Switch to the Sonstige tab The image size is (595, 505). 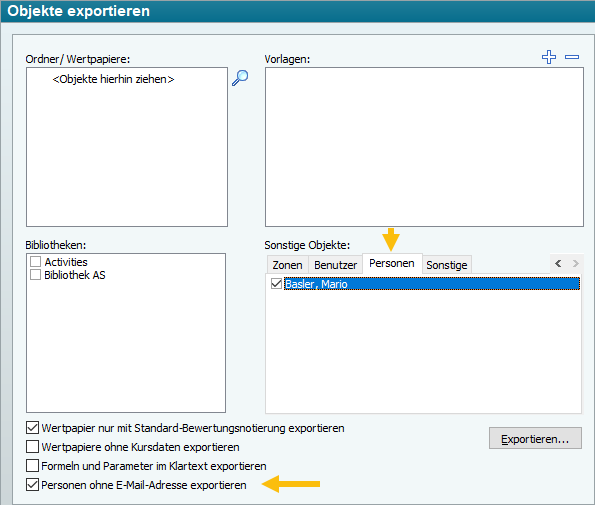[447, 265]
